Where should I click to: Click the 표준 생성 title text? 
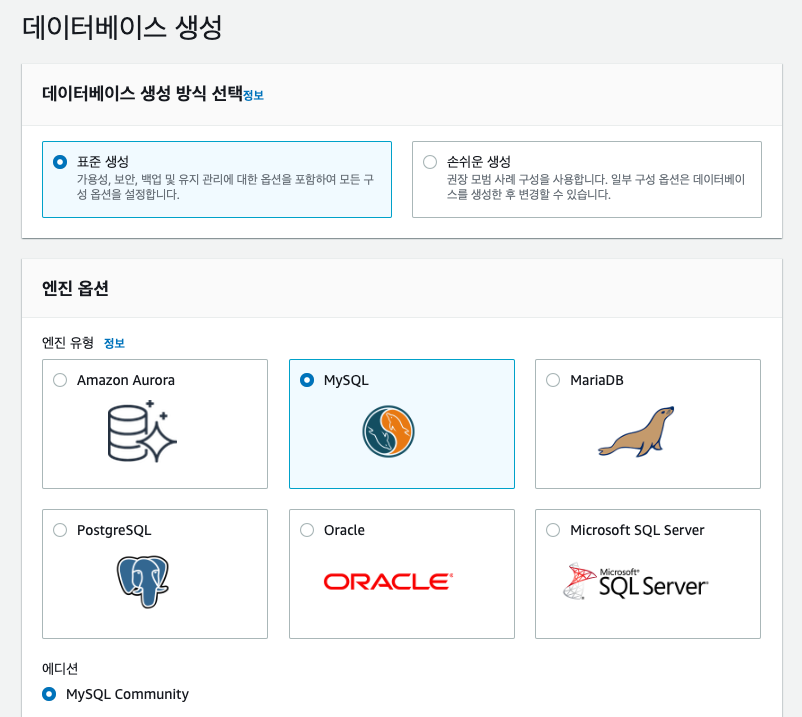pyautogui.click(x=103, y=162)
